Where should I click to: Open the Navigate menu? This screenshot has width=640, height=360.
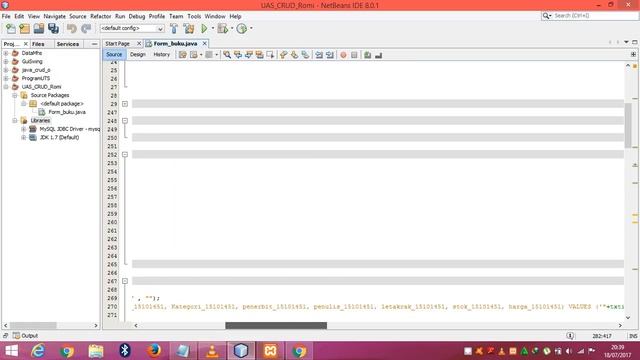[54, 16]
